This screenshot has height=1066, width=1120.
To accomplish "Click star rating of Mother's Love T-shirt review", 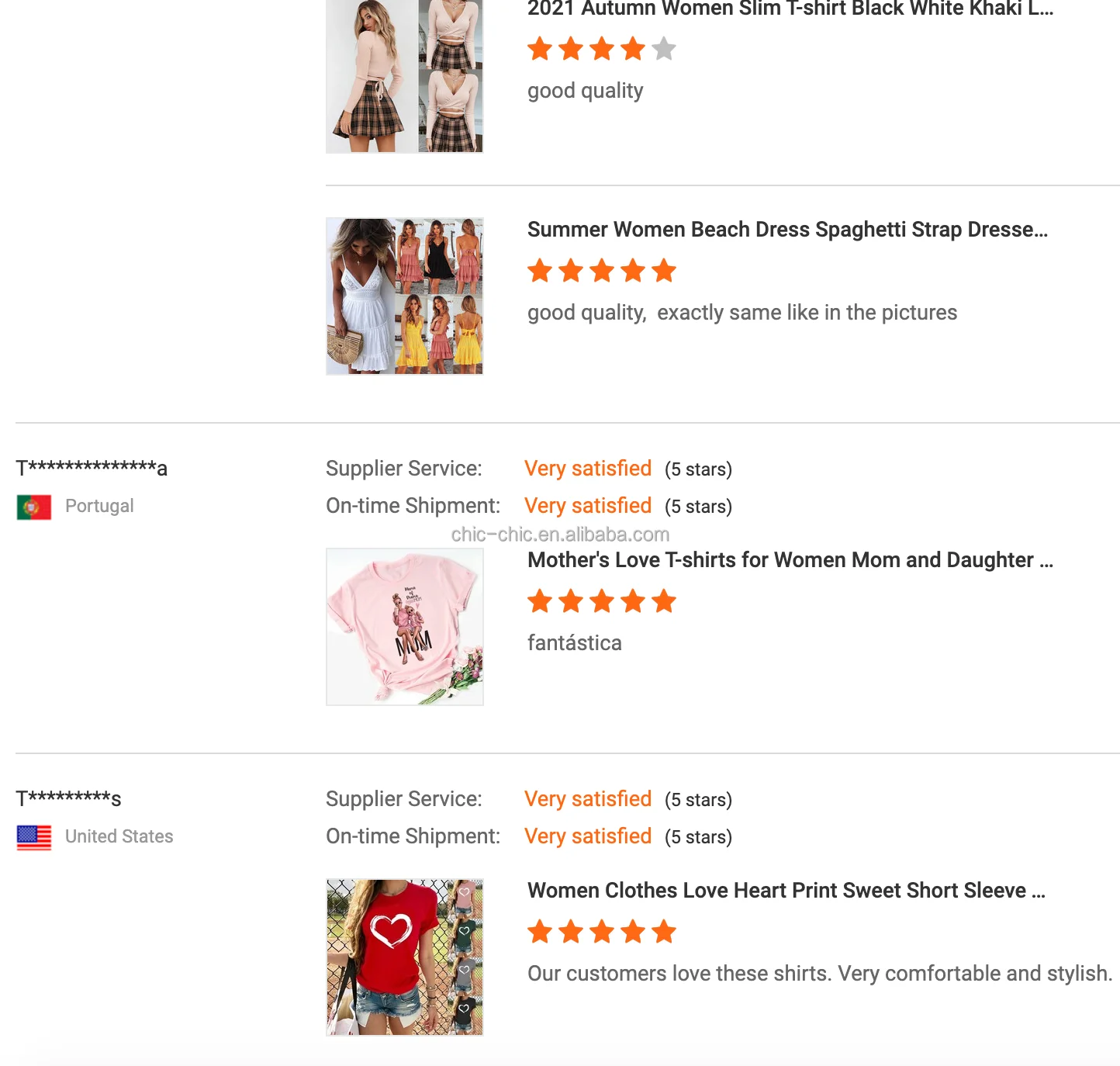I will [x=601, y=601].
